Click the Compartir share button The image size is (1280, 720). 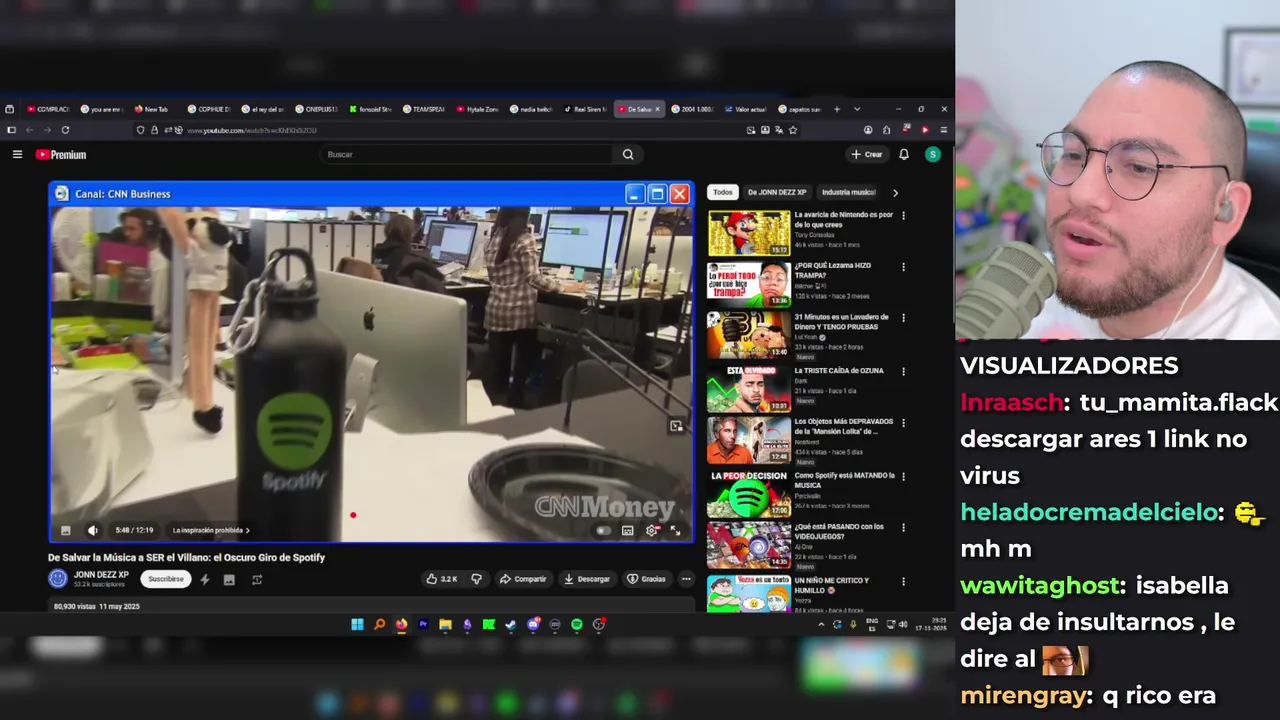(523, 579)
